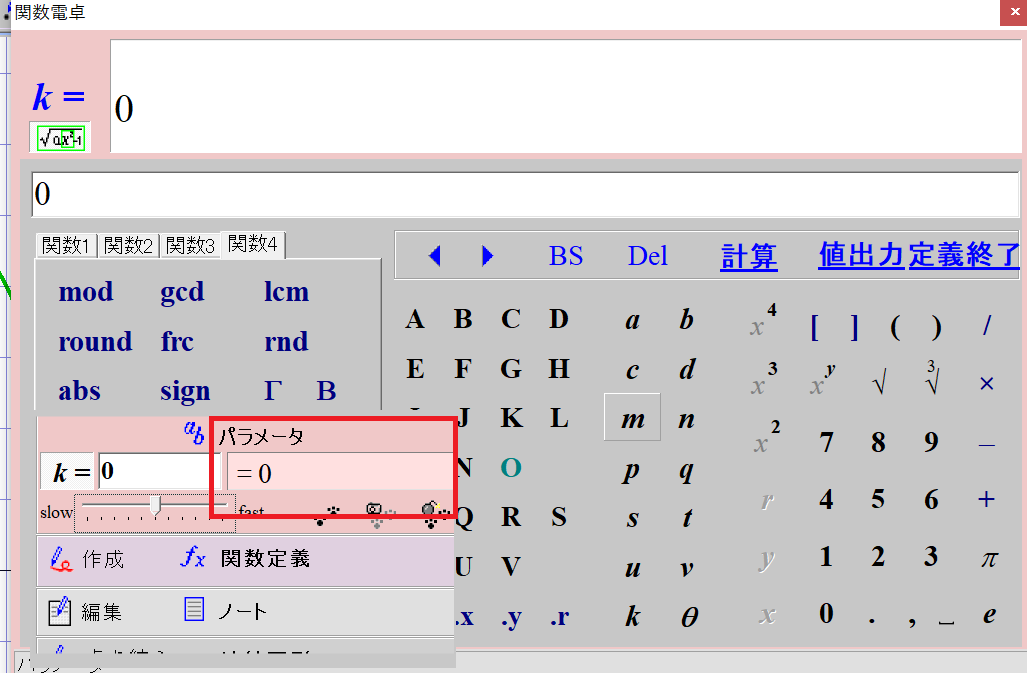Move cursor right with the right arrow

[487, 256]
